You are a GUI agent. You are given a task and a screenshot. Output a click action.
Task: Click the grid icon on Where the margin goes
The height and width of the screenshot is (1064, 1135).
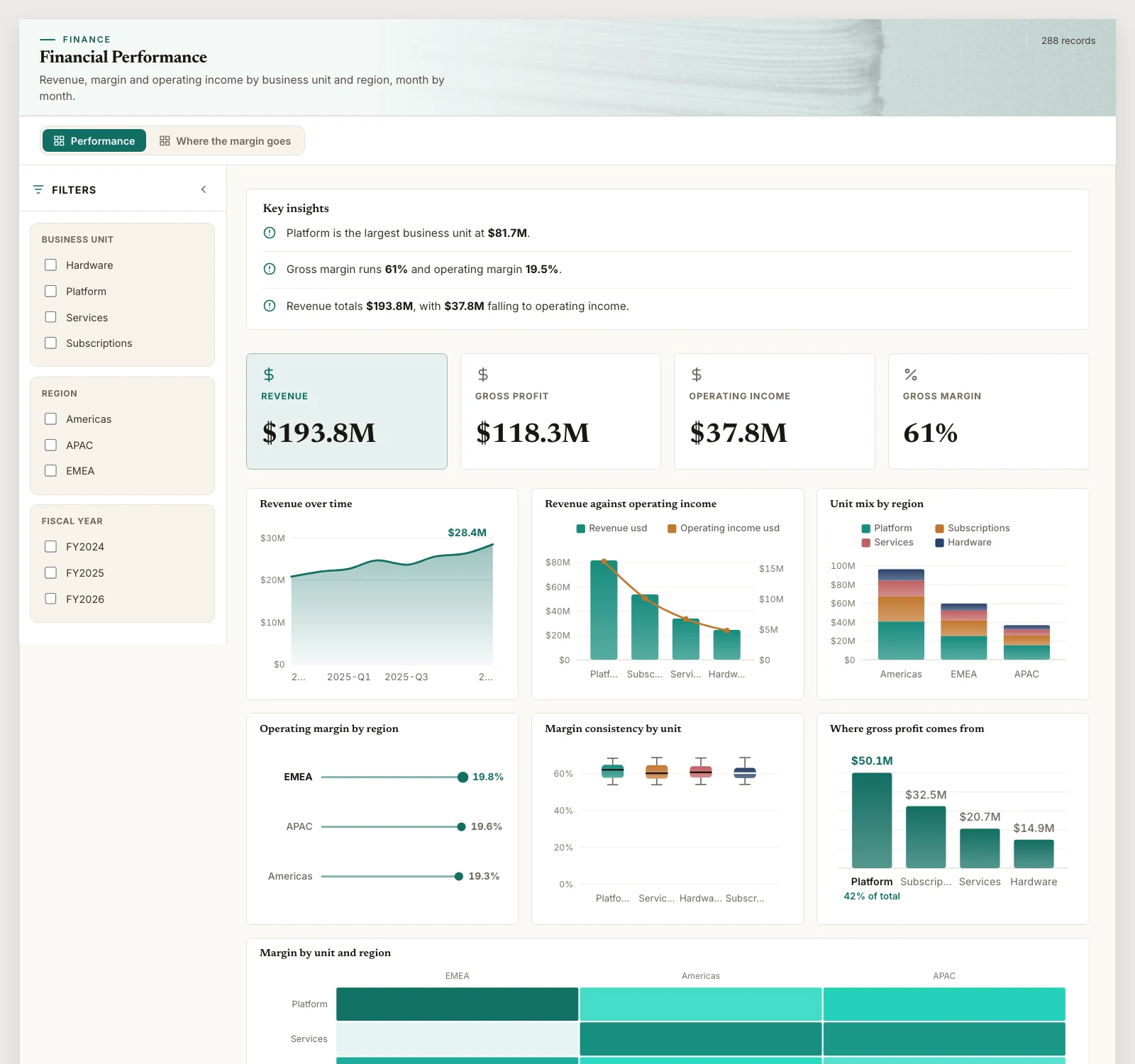(165, 140)
